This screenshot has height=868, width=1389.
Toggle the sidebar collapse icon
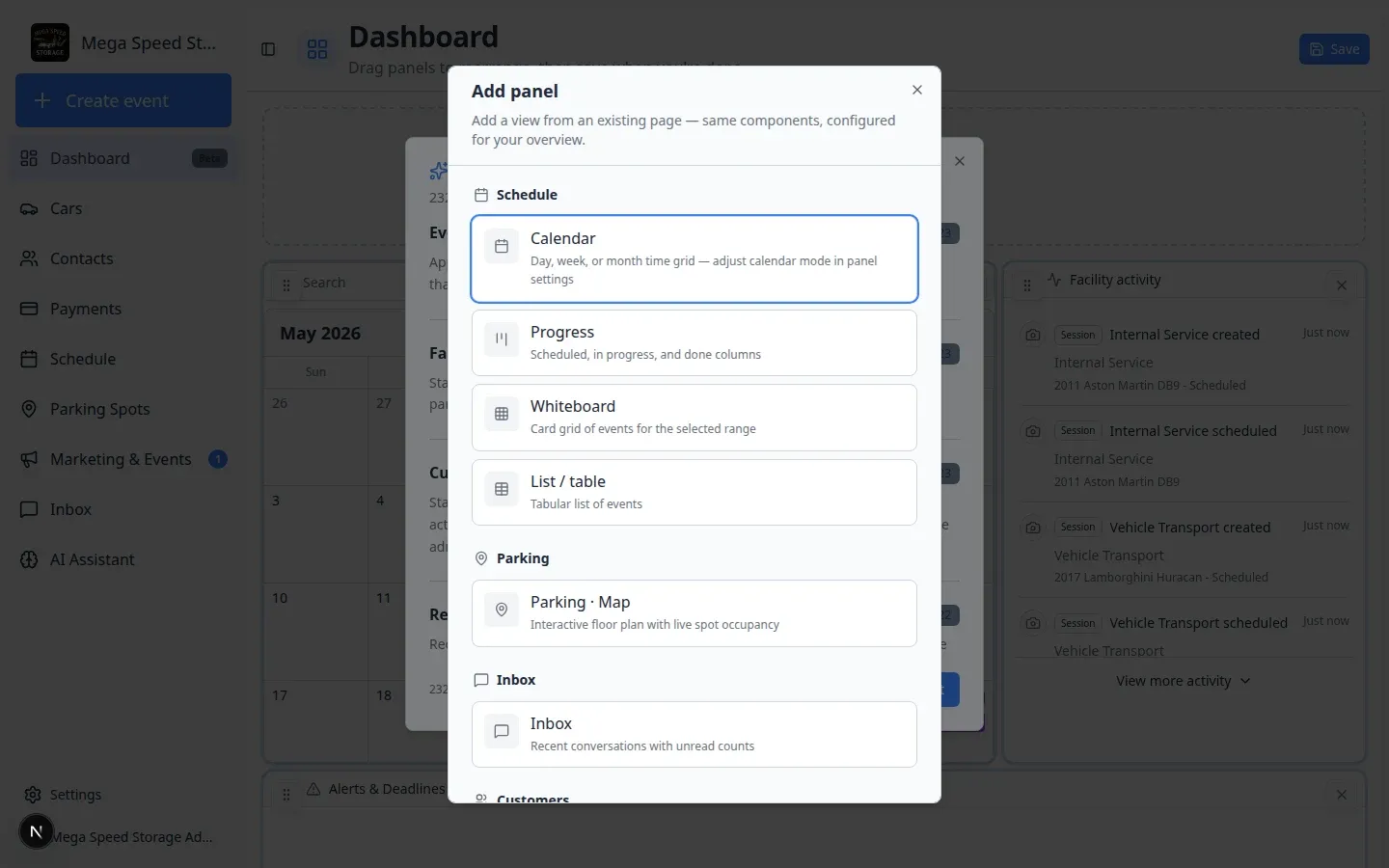(268, 49)
